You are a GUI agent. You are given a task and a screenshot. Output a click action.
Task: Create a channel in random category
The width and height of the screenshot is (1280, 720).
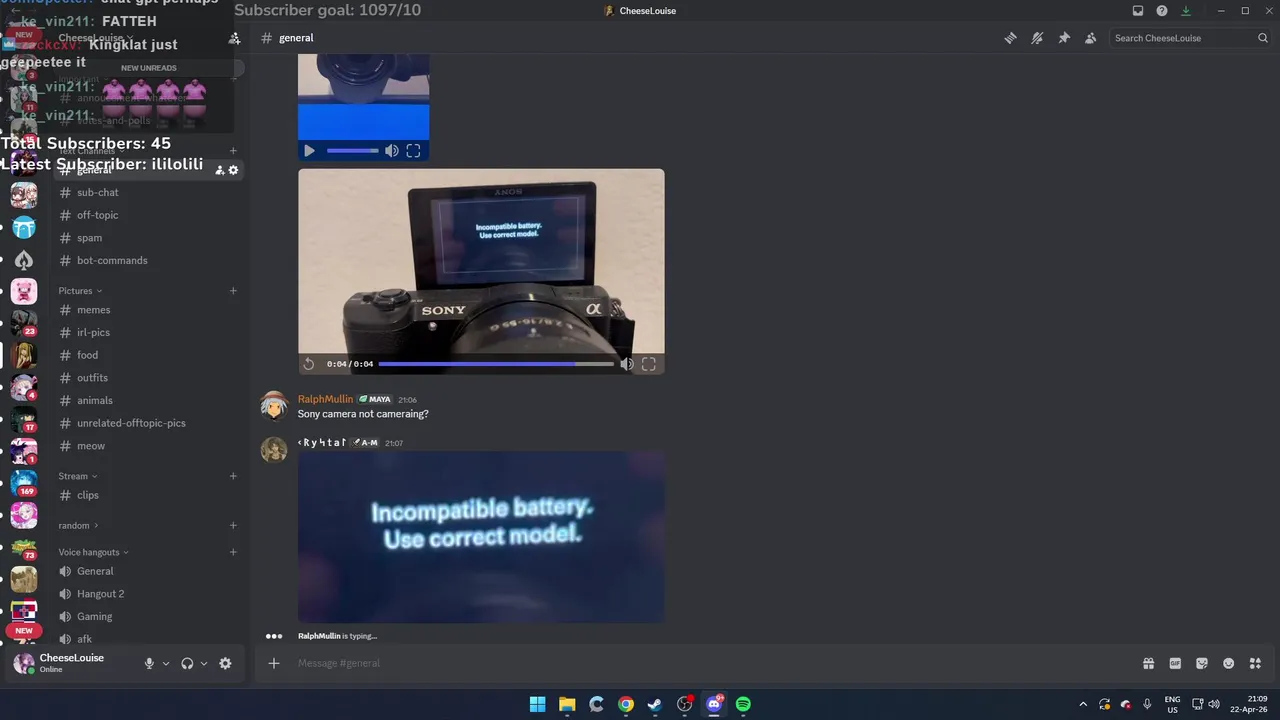233,525
